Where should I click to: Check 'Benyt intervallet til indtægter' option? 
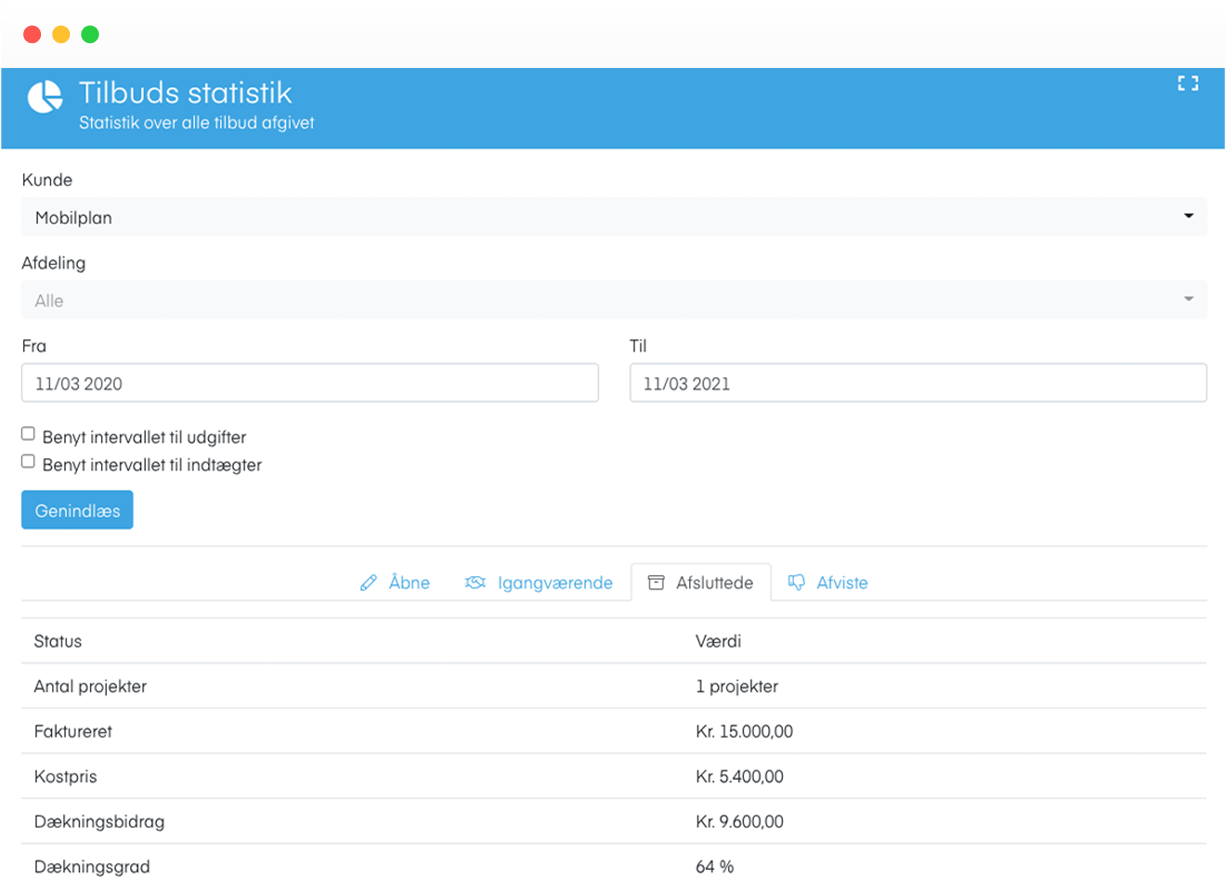pyautogui.click(x=28, y=462)
